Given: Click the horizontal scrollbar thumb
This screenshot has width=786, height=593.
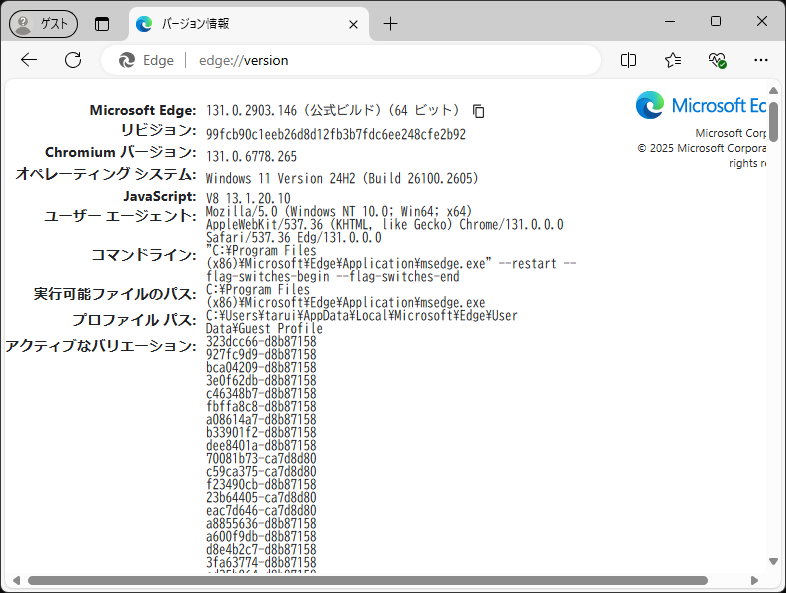Looking at the screenshot, I should tap(368, 580).
